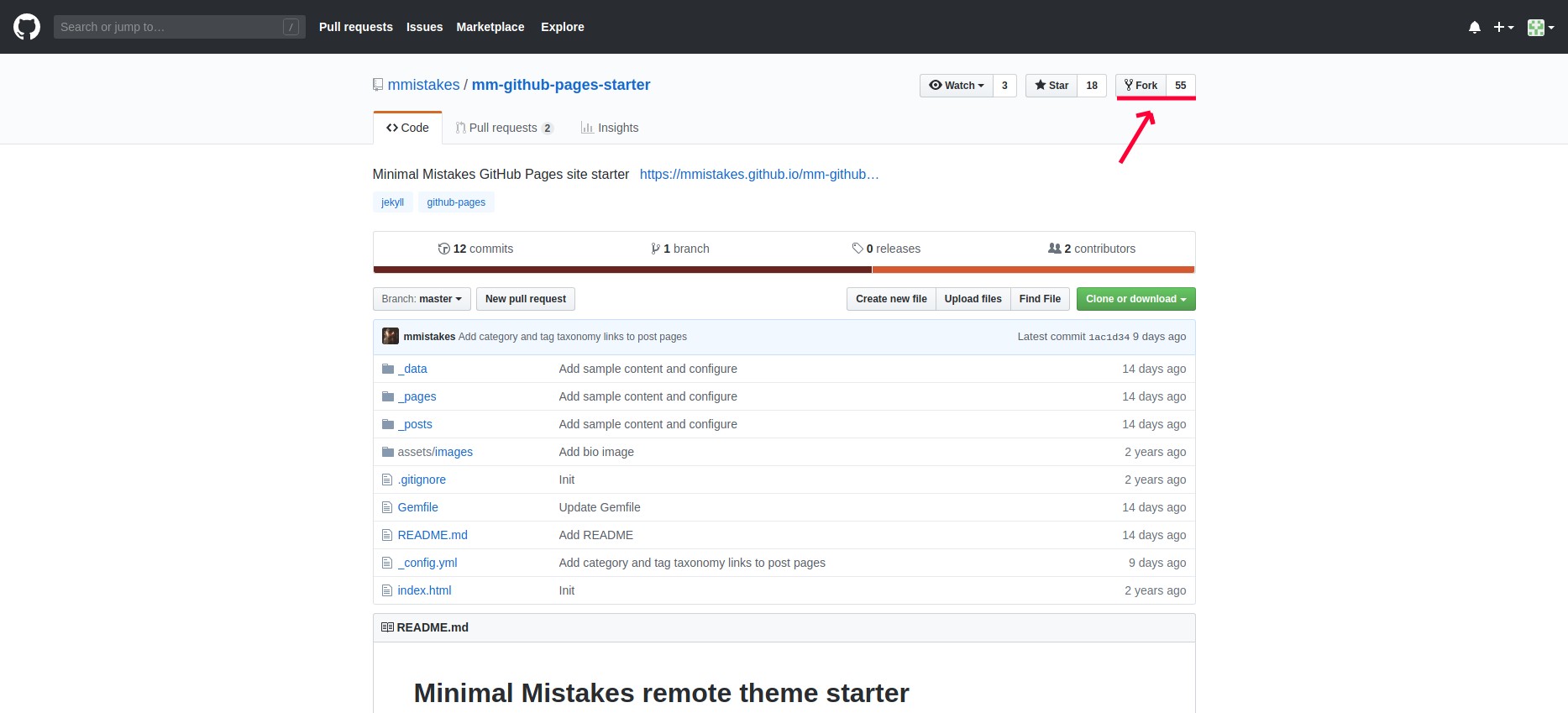
Task: Switch to the Code tab
Action: pos(407,128)
